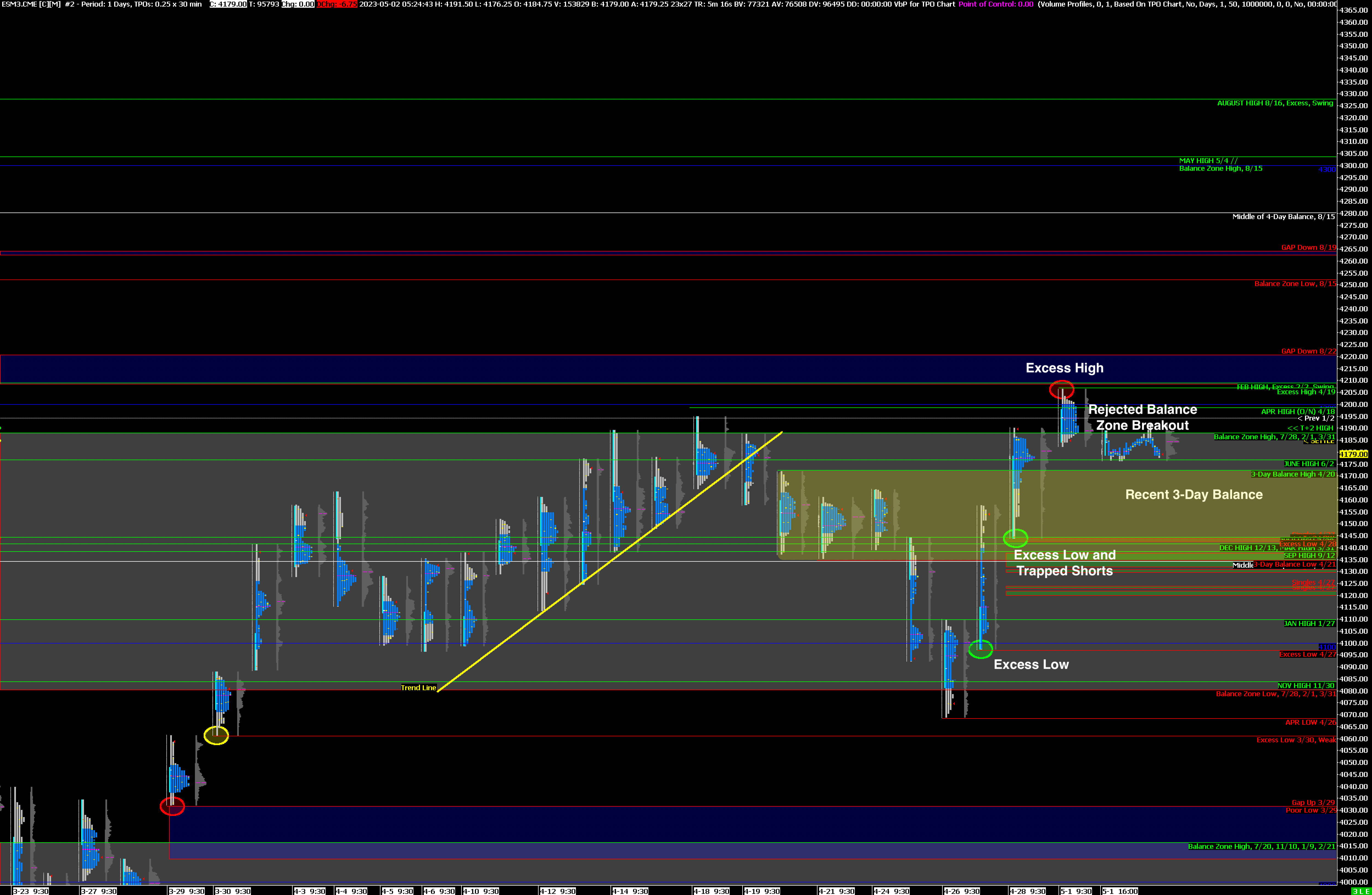Select the yellow circle marker on 3-30 profile
Image resolution: width=1372 pixels, height=895 pixels.
(x=216, y=735)
